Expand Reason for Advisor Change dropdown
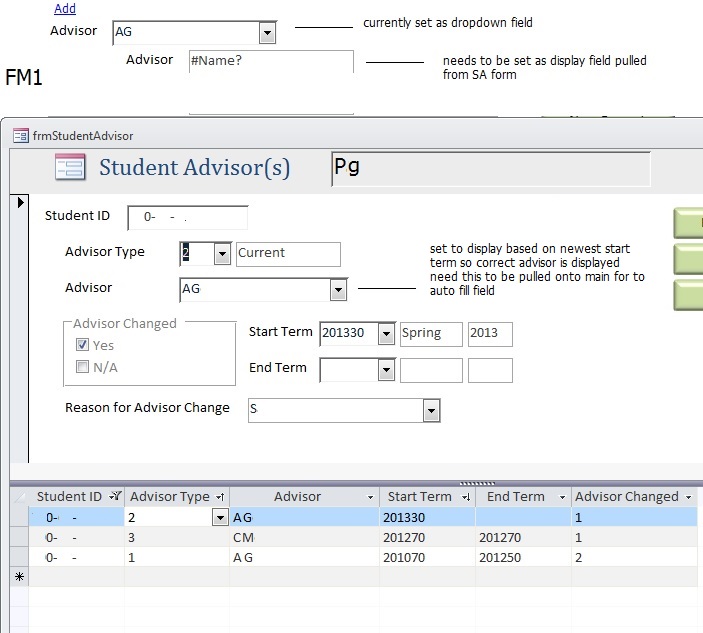Screen dimensions: 703x633 431,410
